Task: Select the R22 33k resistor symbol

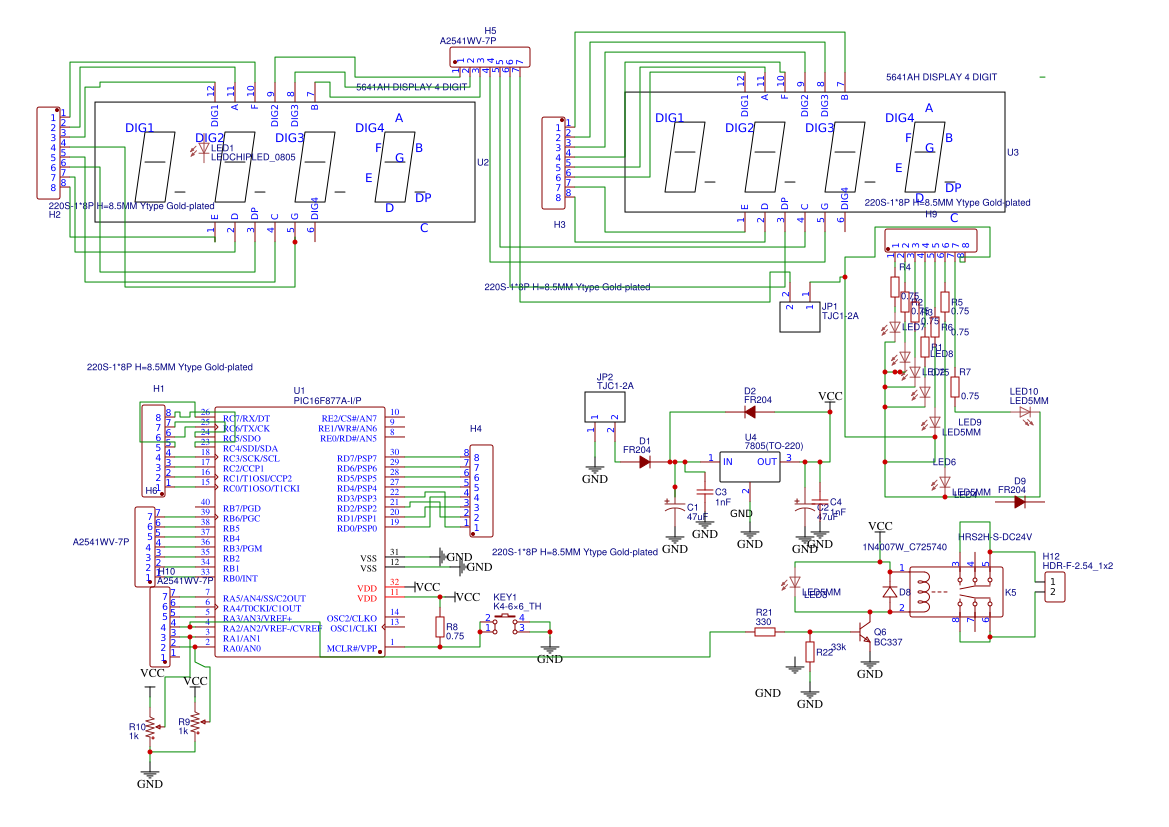Action: tap(810, 652)
